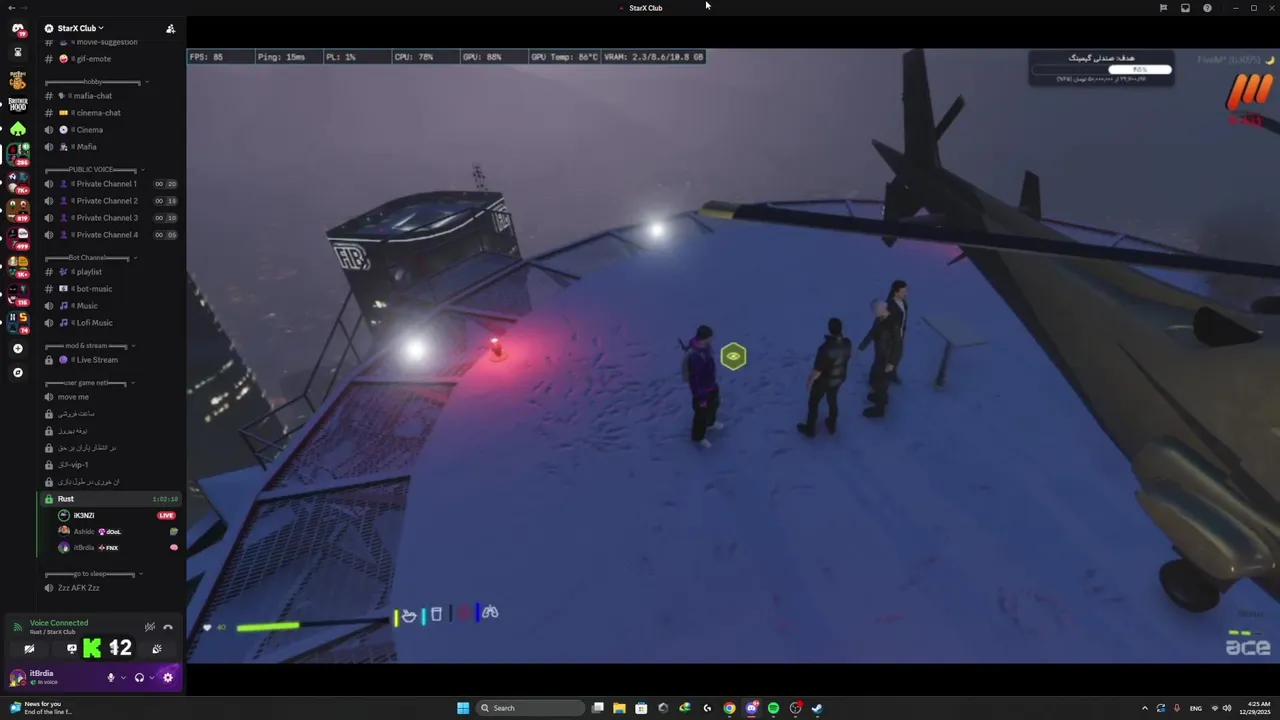Join the move me voice channel
The image size is (1280, 720).
pyautogui.click(x=110, y=397)
